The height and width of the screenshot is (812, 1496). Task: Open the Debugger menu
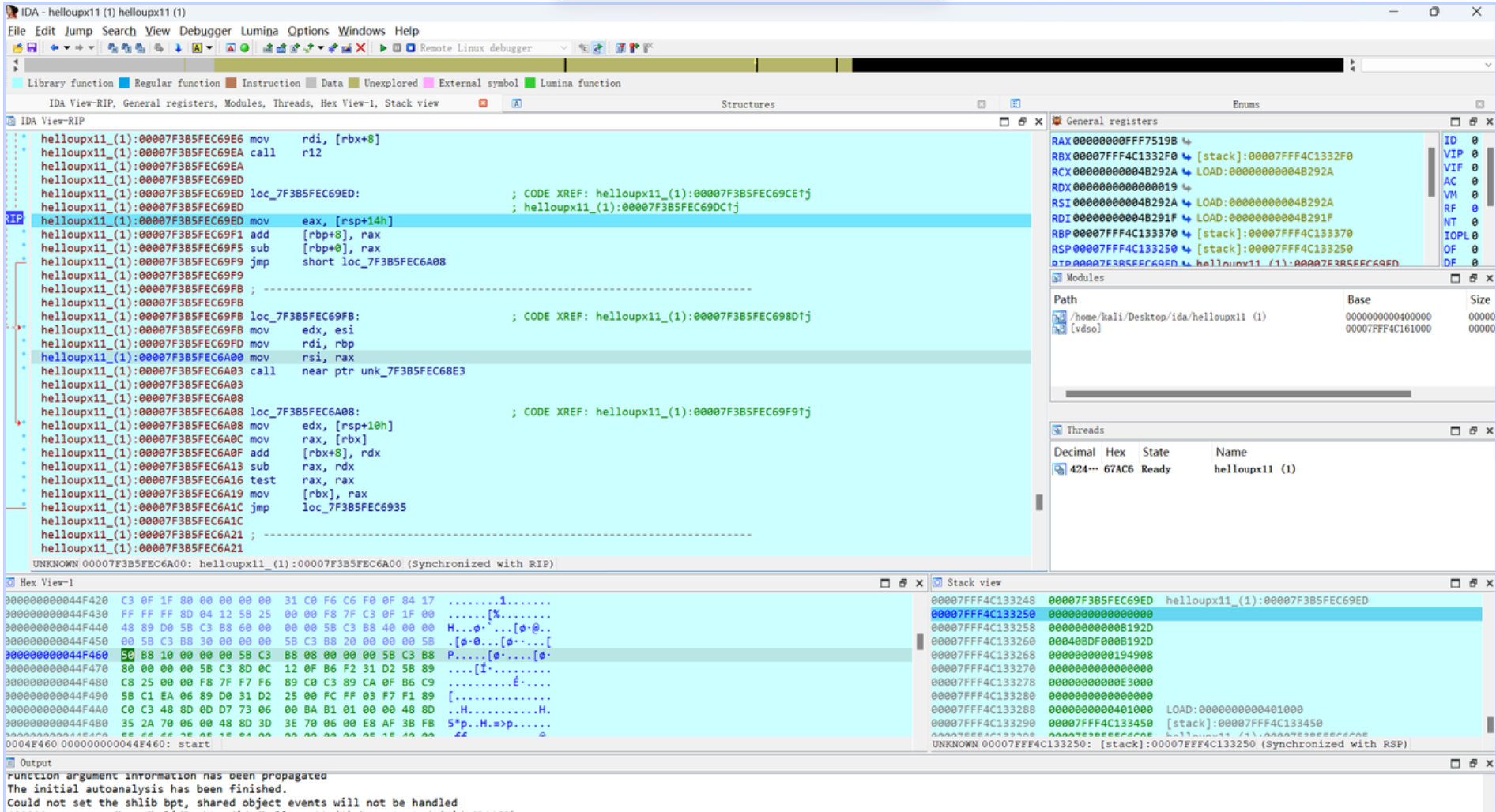click(205, 31)
